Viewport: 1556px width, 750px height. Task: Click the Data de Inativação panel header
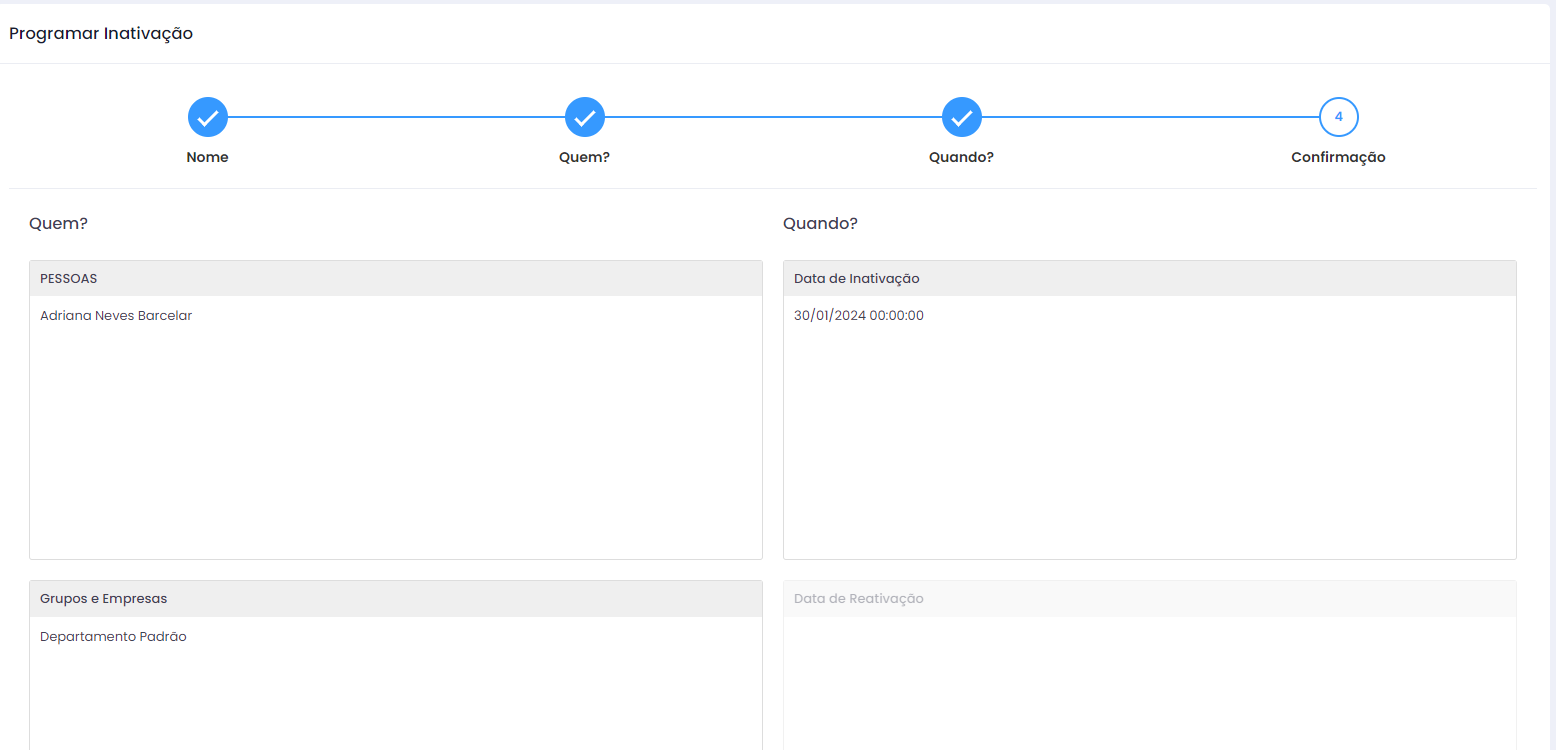point(1149,279)
